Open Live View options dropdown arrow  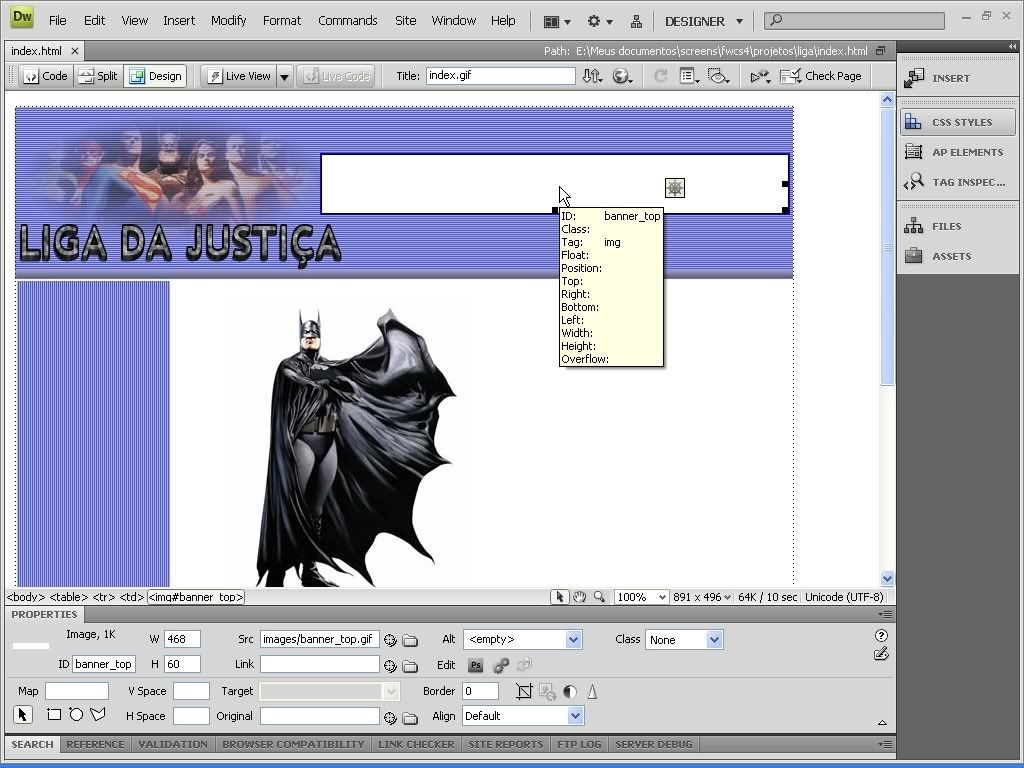(285, 76)
